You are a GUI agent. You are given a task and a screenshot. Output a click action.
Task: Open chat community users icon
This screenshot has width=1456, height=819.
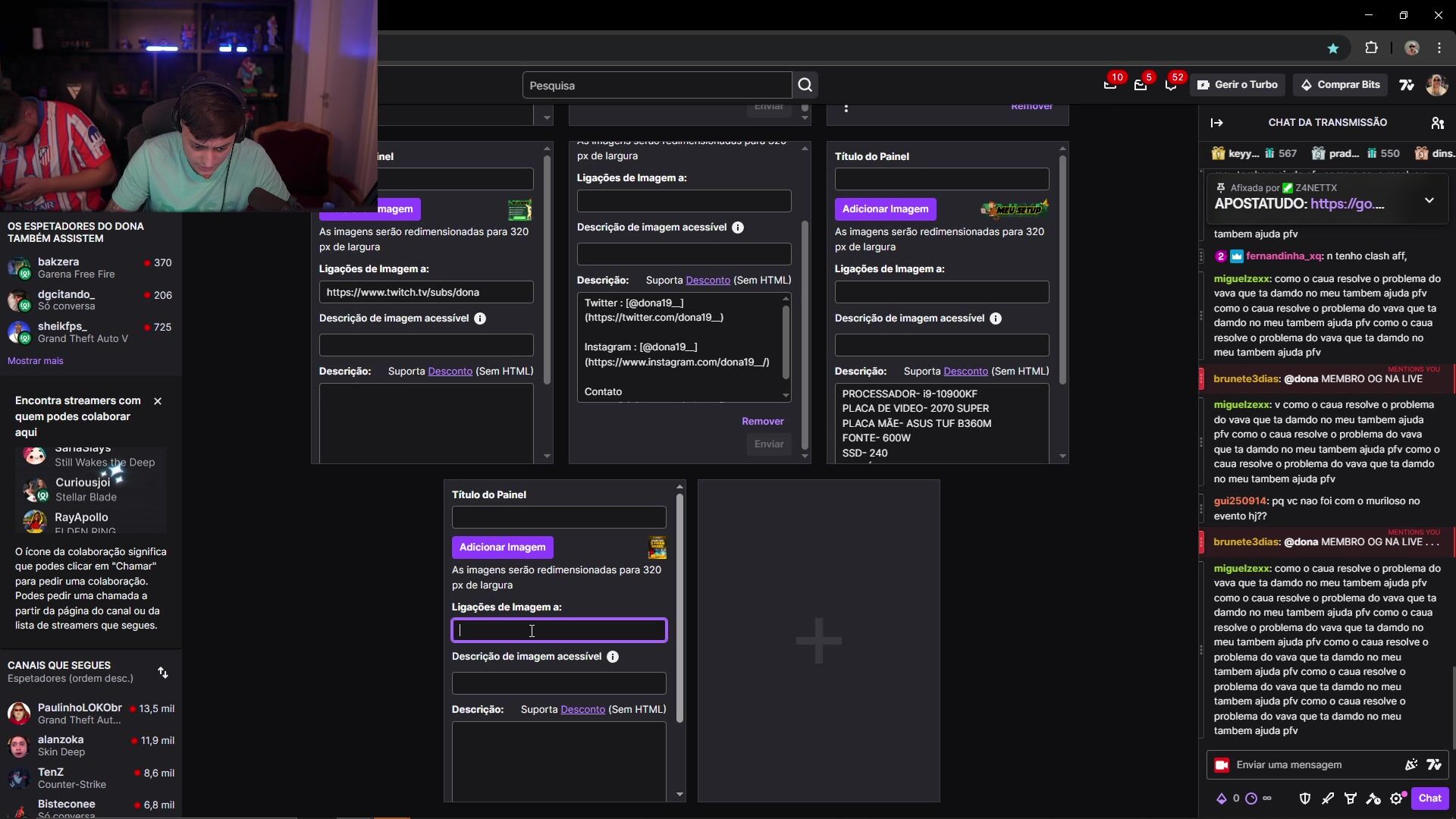click(1437, 123)
